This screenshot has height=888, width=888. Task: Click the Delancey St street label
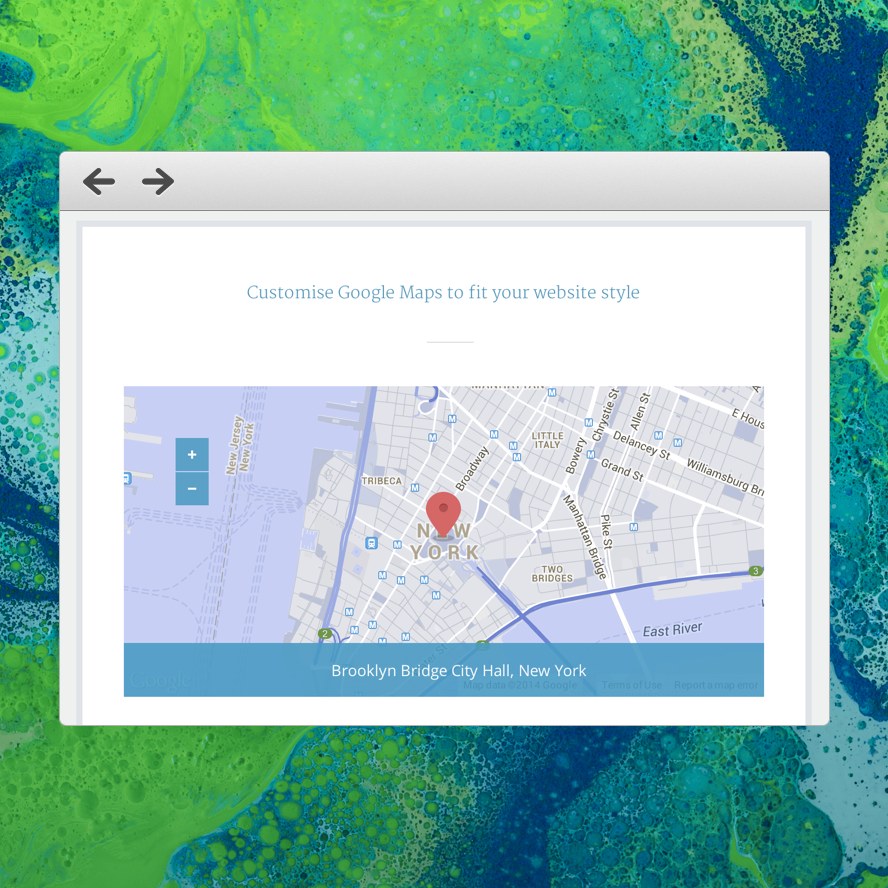(640, 445)
